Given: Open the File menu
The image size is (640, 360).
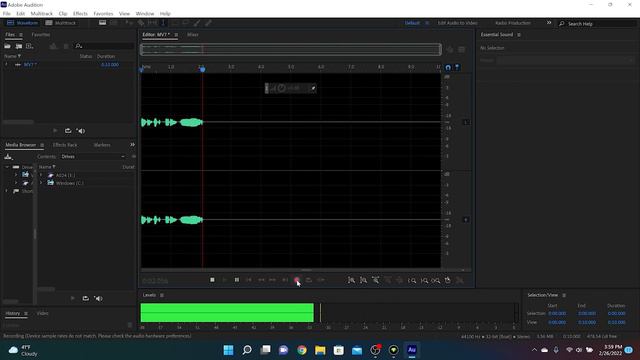Looking at the screenshot, I should [x=7, y=13].
